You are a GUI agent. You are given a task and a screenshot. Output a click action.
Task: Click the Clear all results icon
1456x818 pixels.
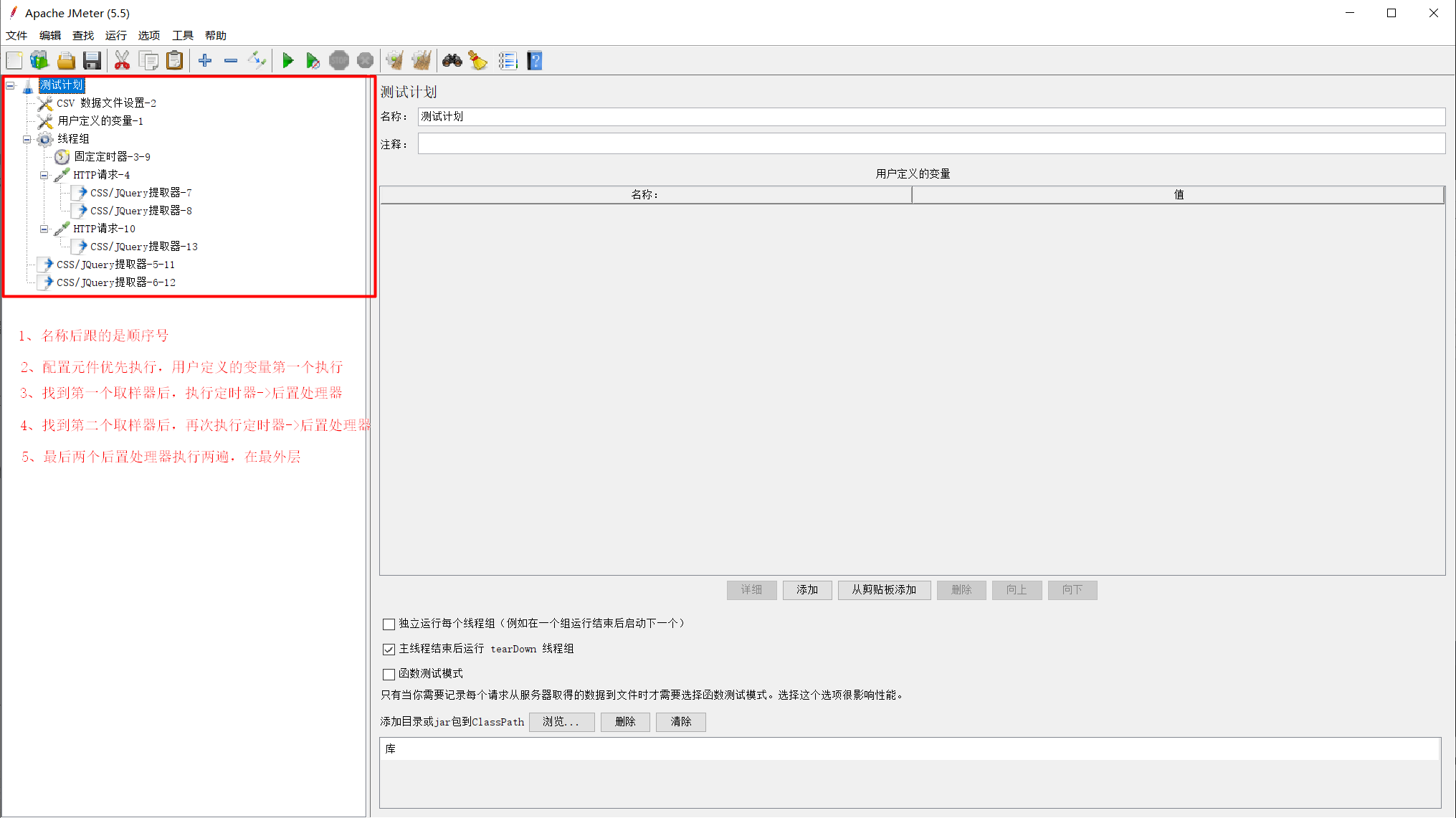coord(422,61)
